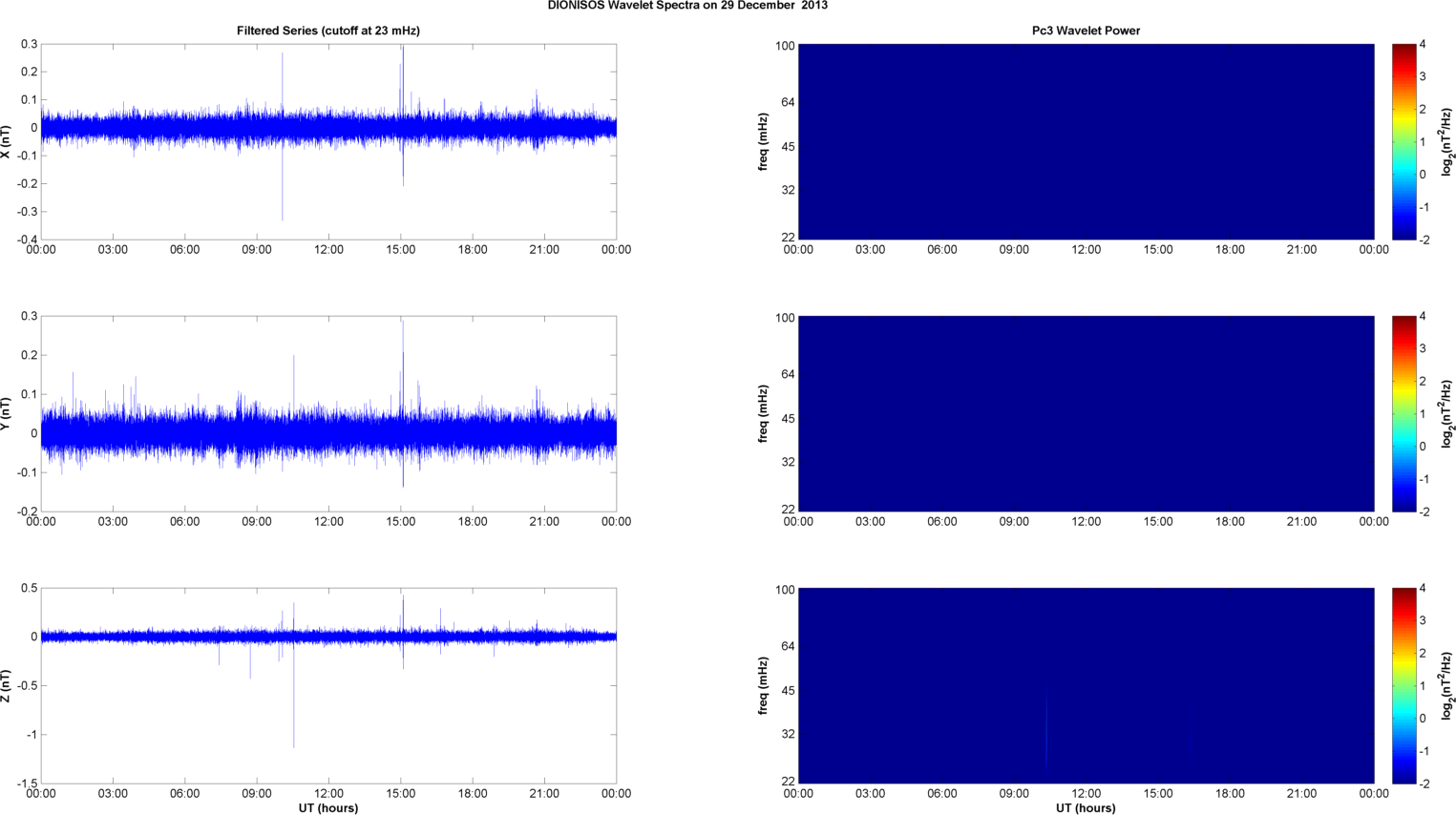This screenshot has width=1456, height=815.
Task: Click the '64' frequency tick on the bottom wavelet plot
Action: [789, 646]
